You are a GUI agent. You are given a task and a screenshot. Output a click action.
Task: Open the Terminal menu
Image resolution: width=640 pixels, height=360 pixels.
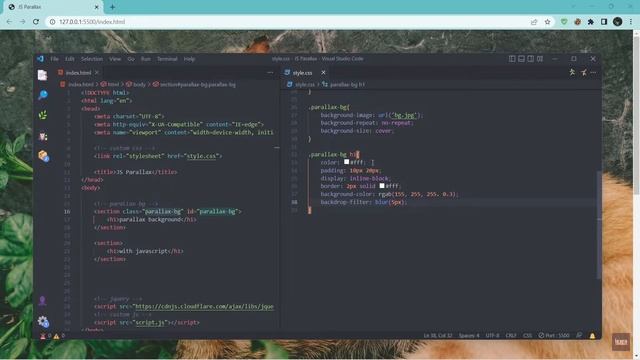coord(167,59)
